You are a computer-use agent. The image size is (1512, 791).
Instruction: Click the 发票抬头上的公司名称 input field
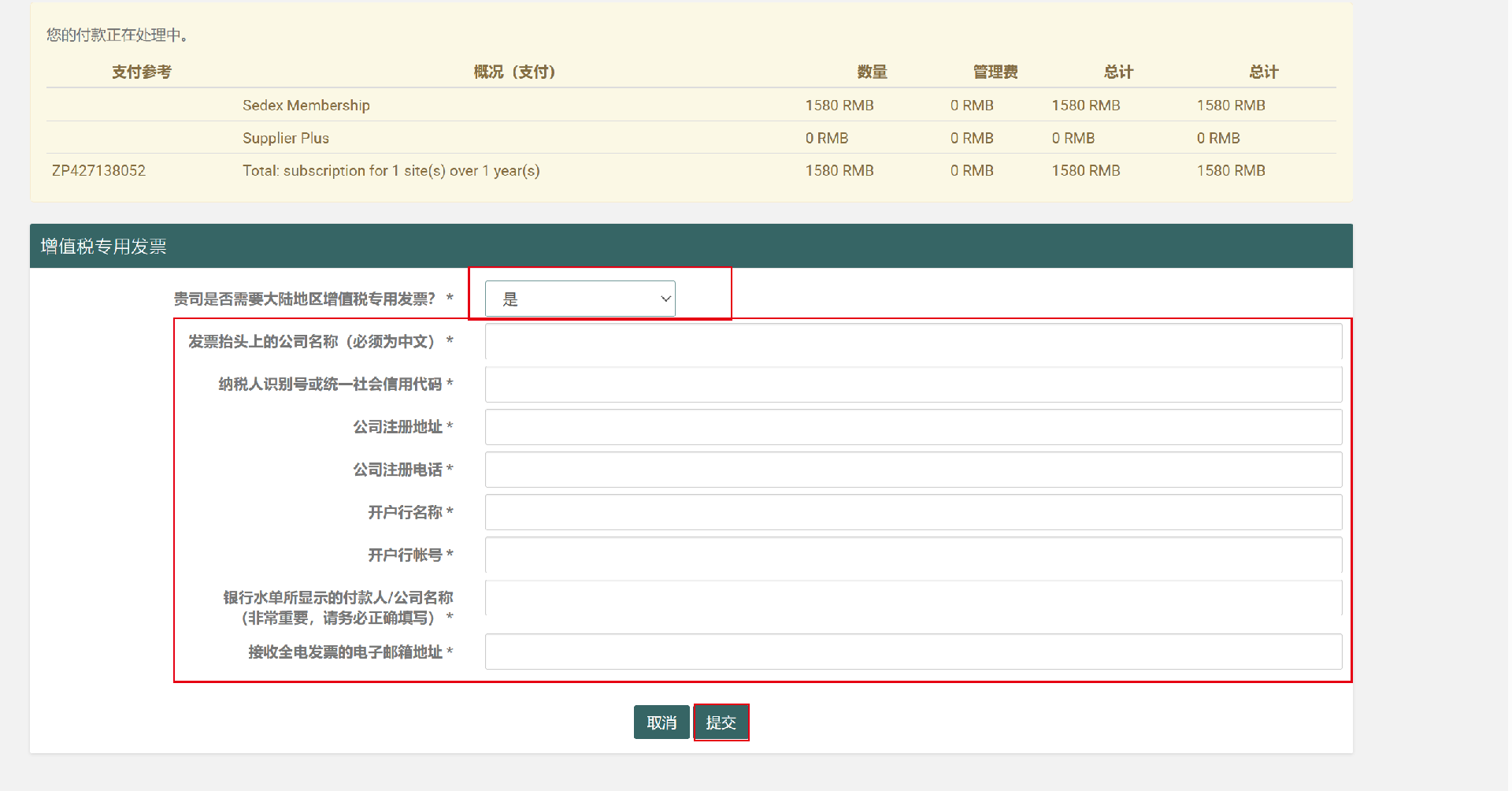[913, 342]
